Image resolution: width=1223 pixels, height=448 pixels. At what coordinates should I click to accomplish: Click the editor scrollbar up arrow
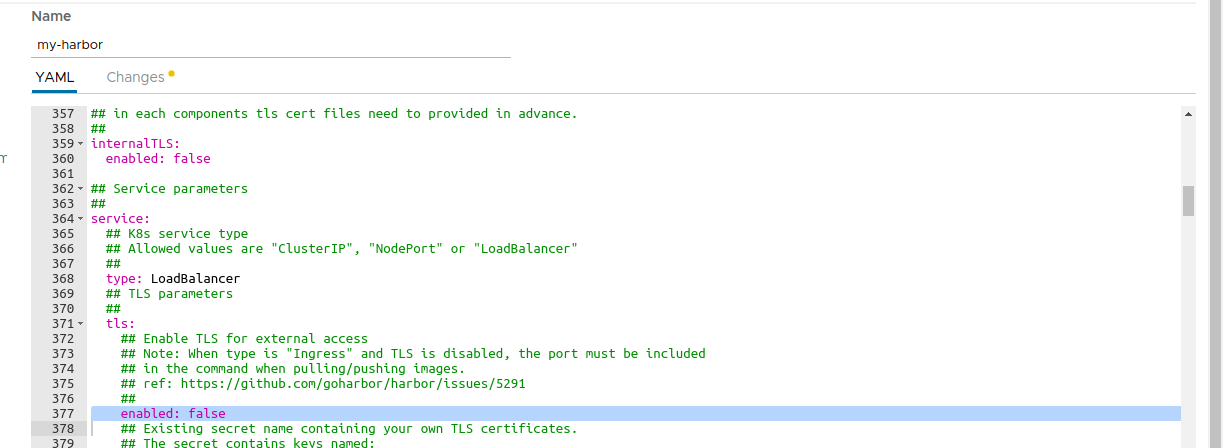1188,114
